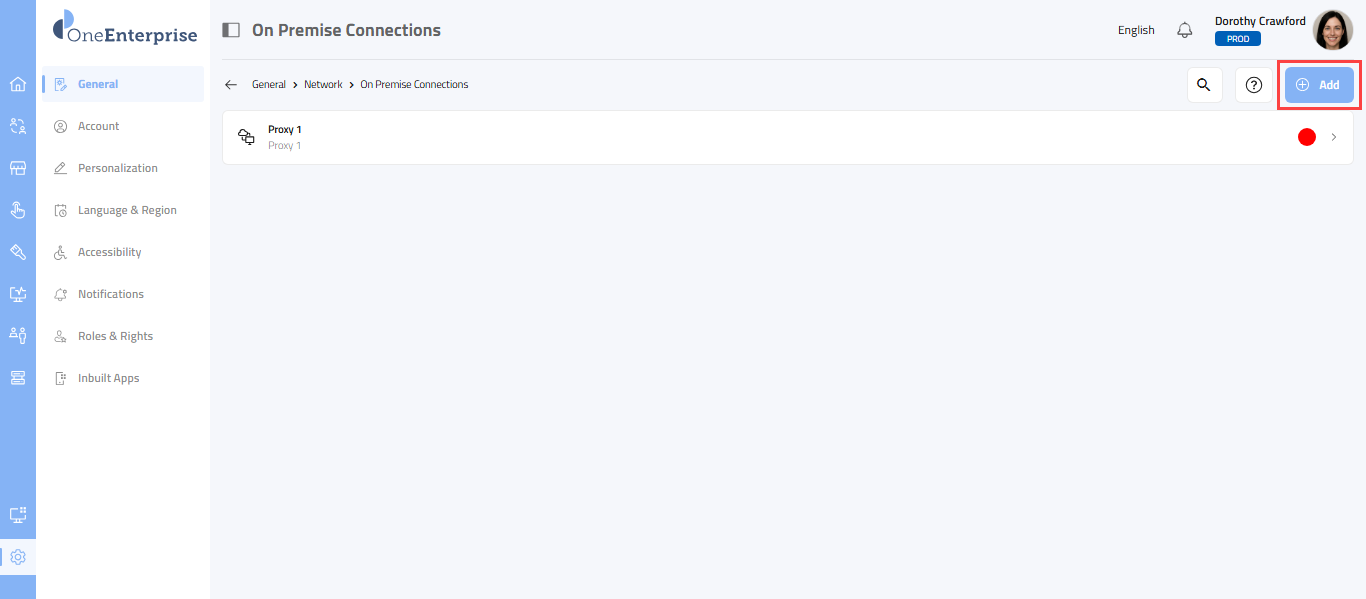The image size is (1366, 599).
Task: Select the Accessibility menu item
Action: [109, 252]
